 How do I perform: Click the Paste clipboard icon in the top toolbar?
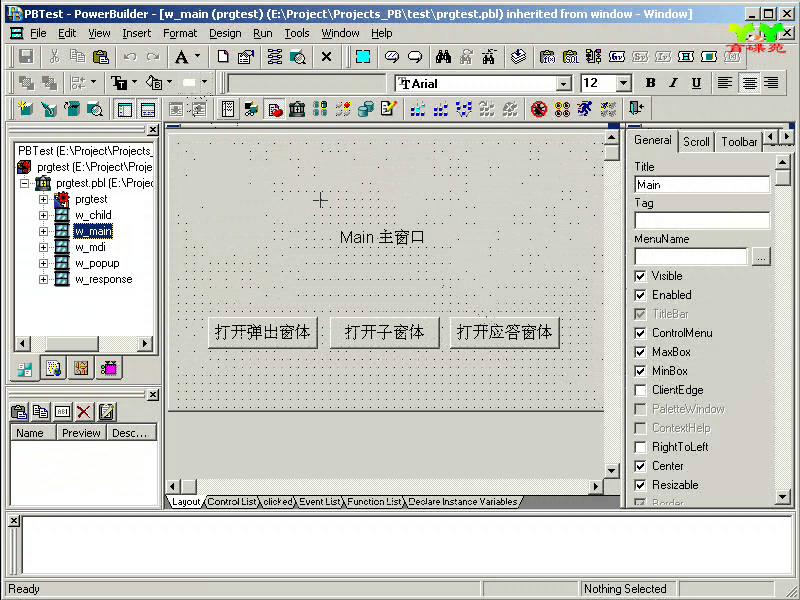click(x=101, y=56)
